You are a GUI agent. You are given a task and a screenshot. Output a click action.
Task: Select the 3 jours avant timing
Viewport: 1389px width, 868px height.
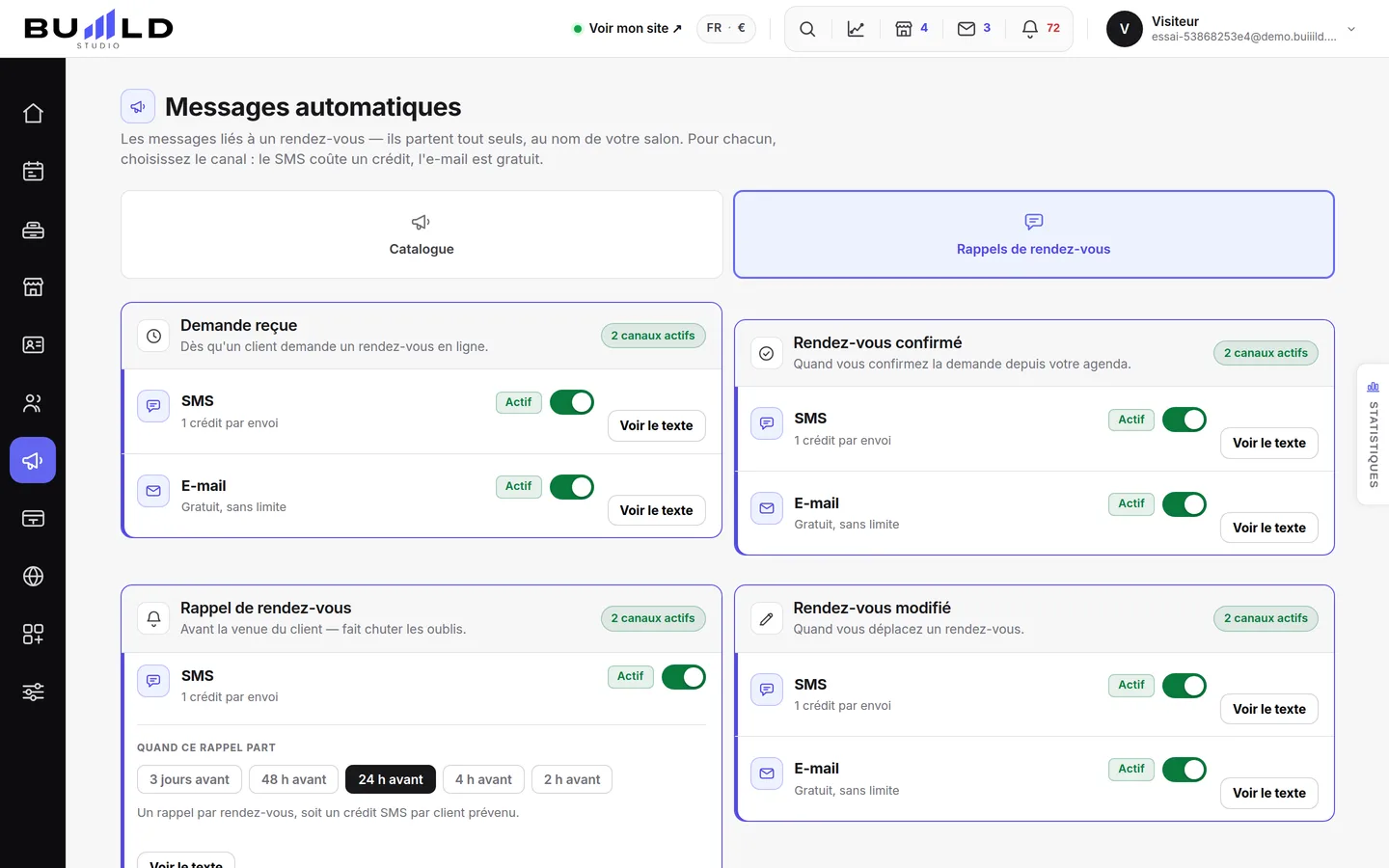(190, 779)
